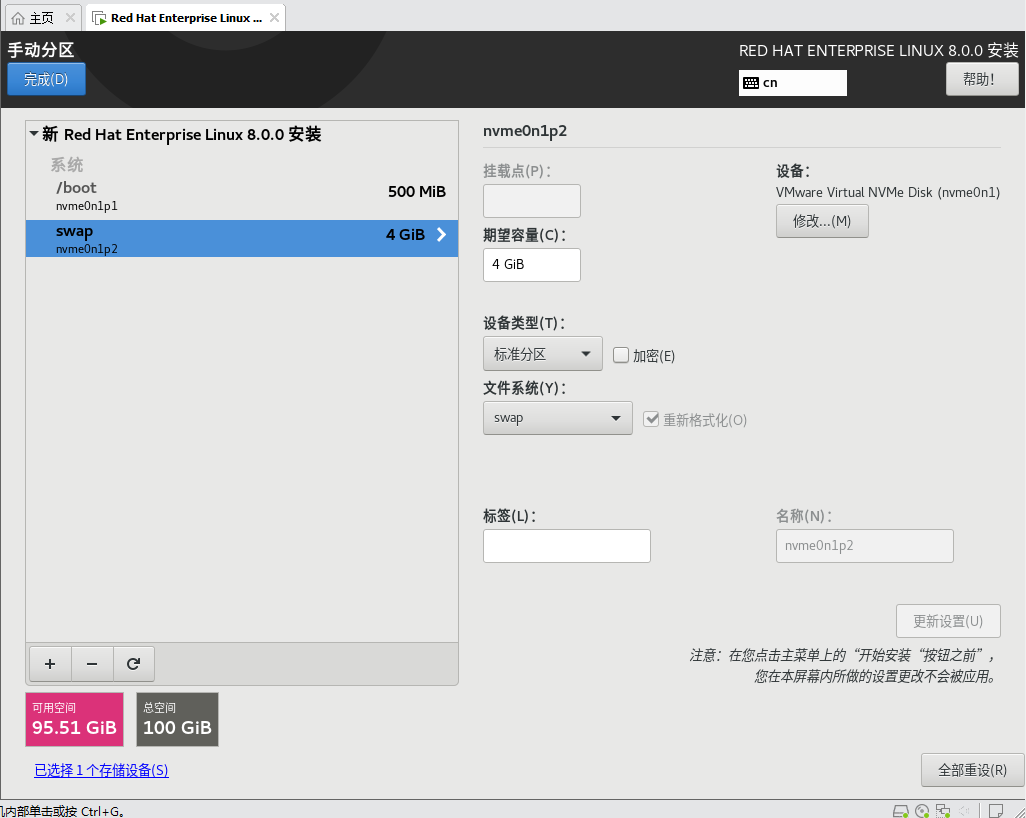
Task: Enable the 加密(E) encryption checkbox
Action: tap(621, 355)
